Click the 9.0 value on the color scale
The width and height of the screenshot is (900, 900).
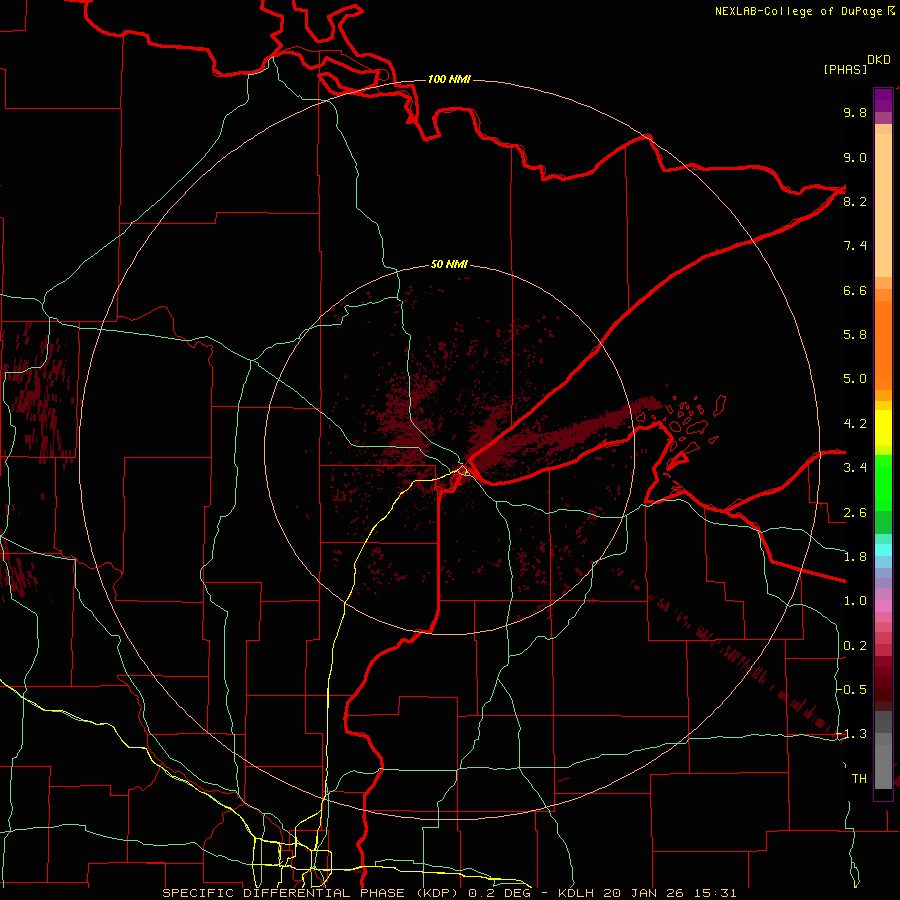[x=855, y=157]
